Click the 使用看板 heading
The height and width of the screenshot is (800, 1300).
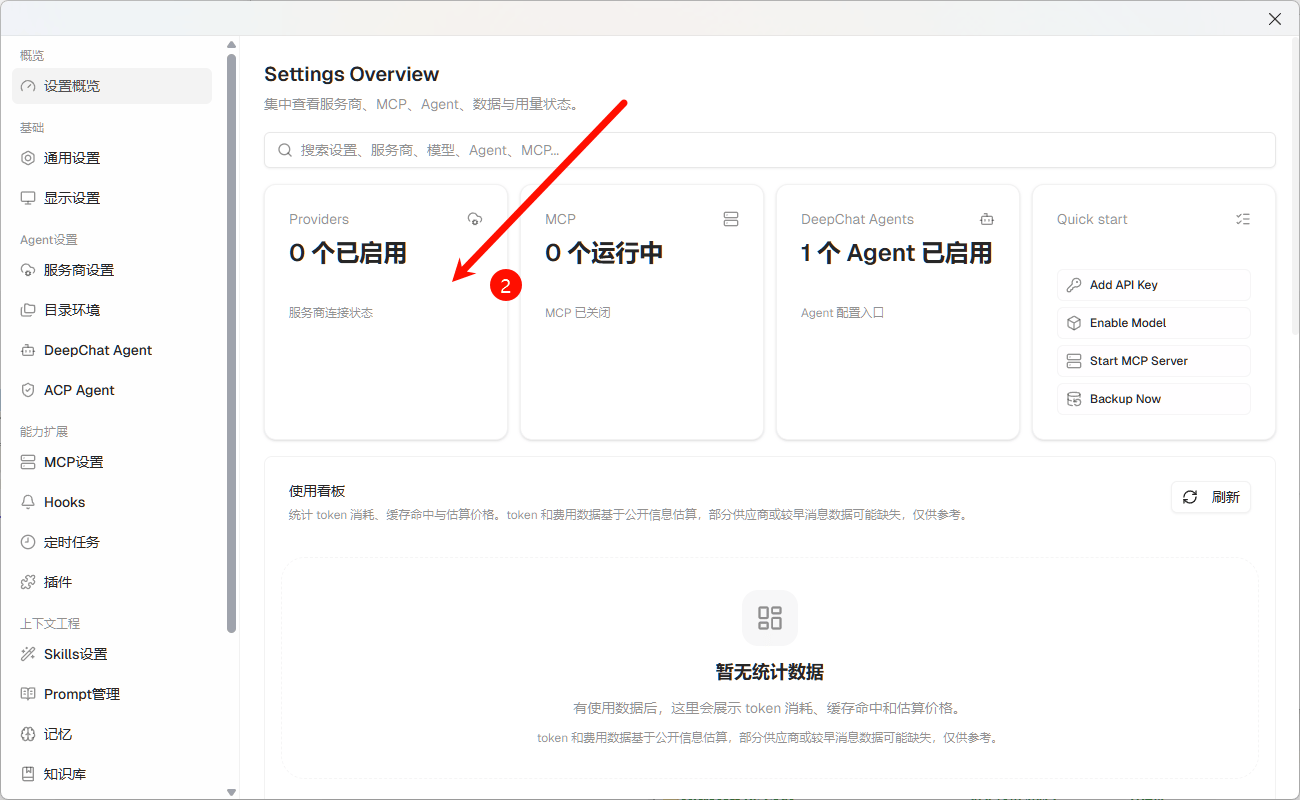[317, 491]
